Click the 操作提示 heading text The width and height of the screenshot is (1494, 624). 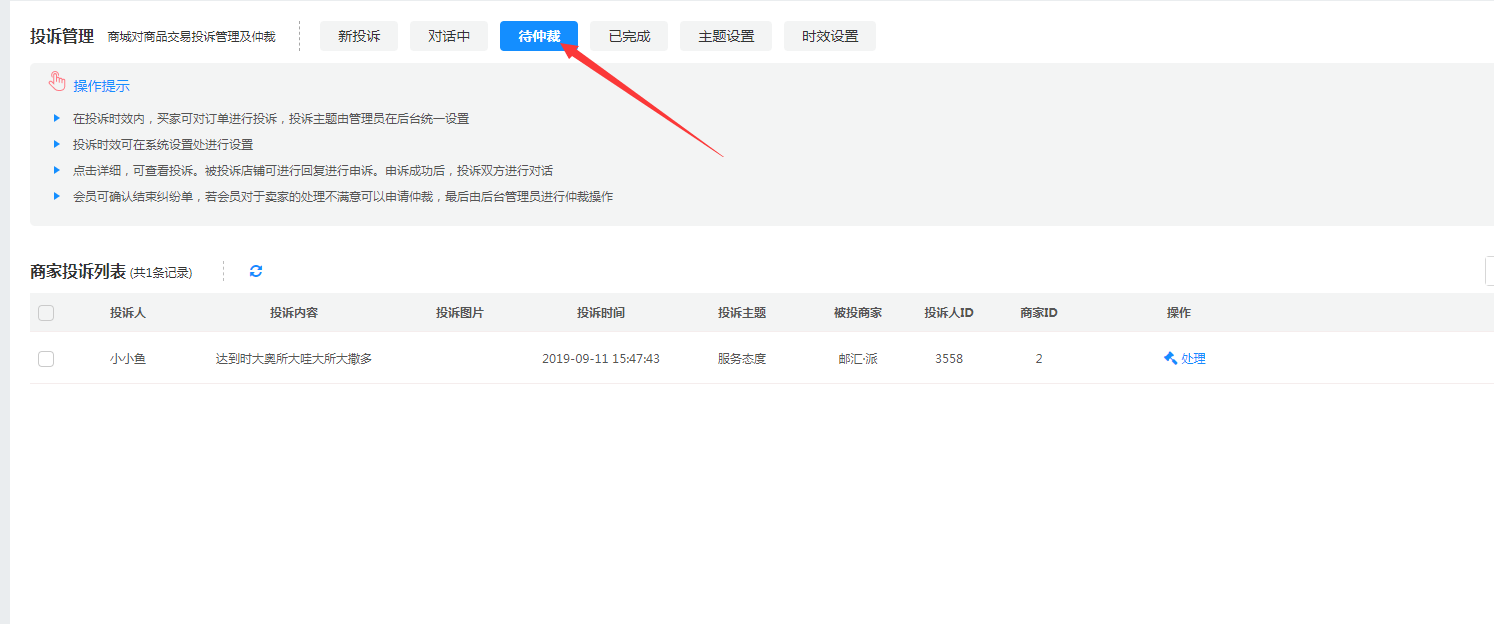point(101,86)
